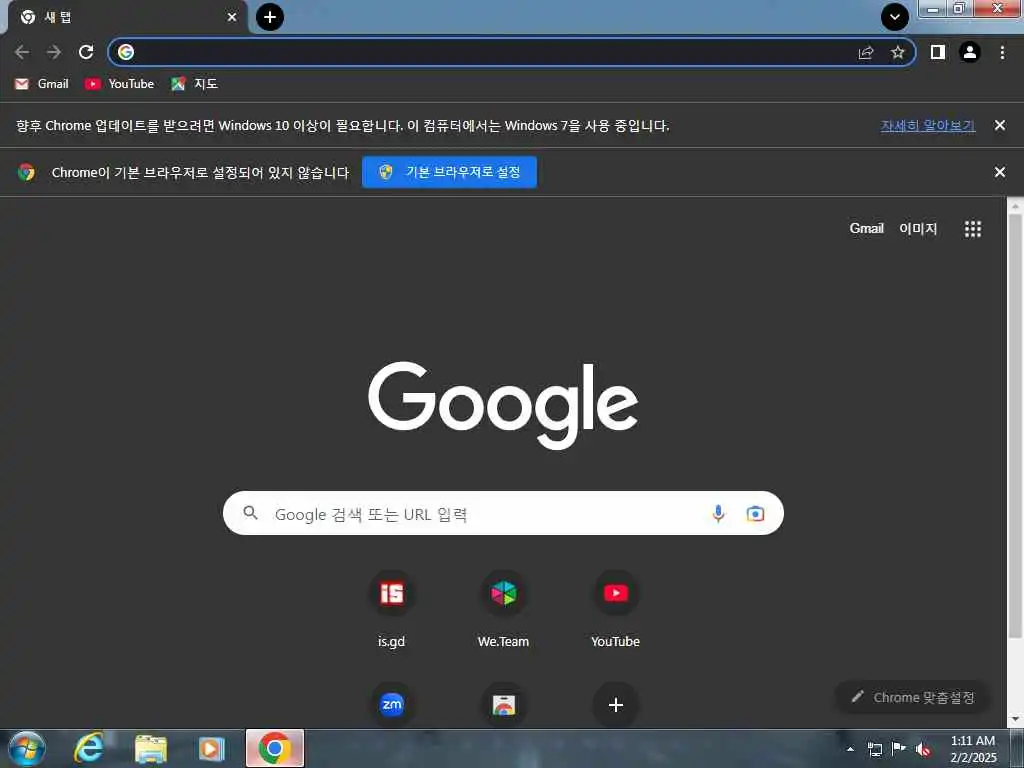Select the 새 탭 tab
The image size is (1024, 768).
pos(124,17)
